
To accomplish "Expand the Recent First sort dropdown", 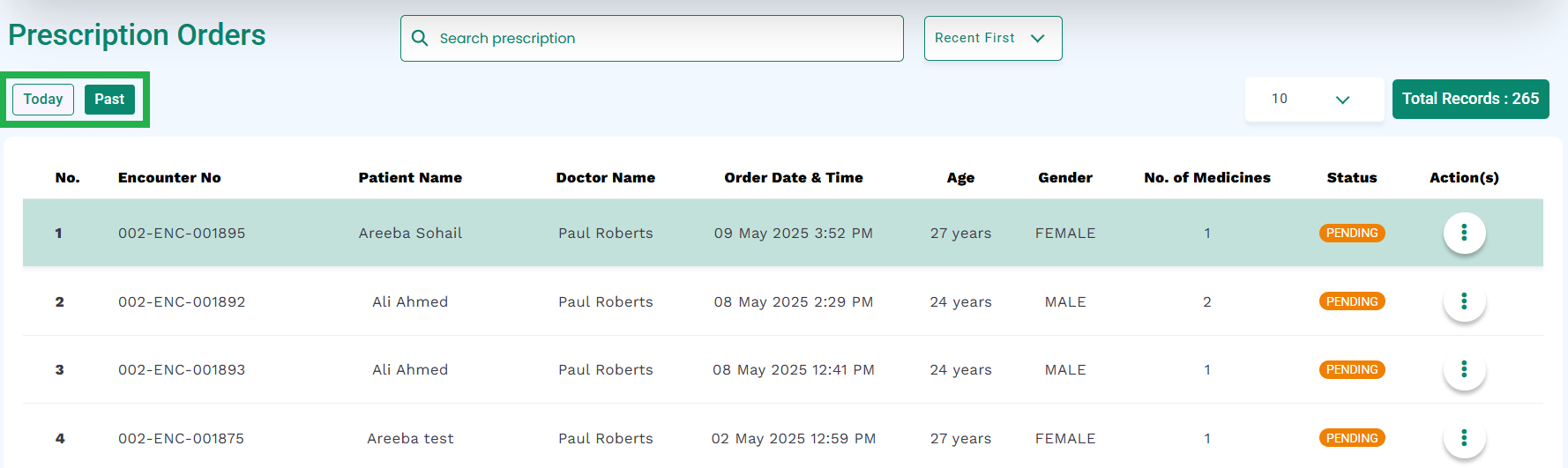I will [993, 38].
